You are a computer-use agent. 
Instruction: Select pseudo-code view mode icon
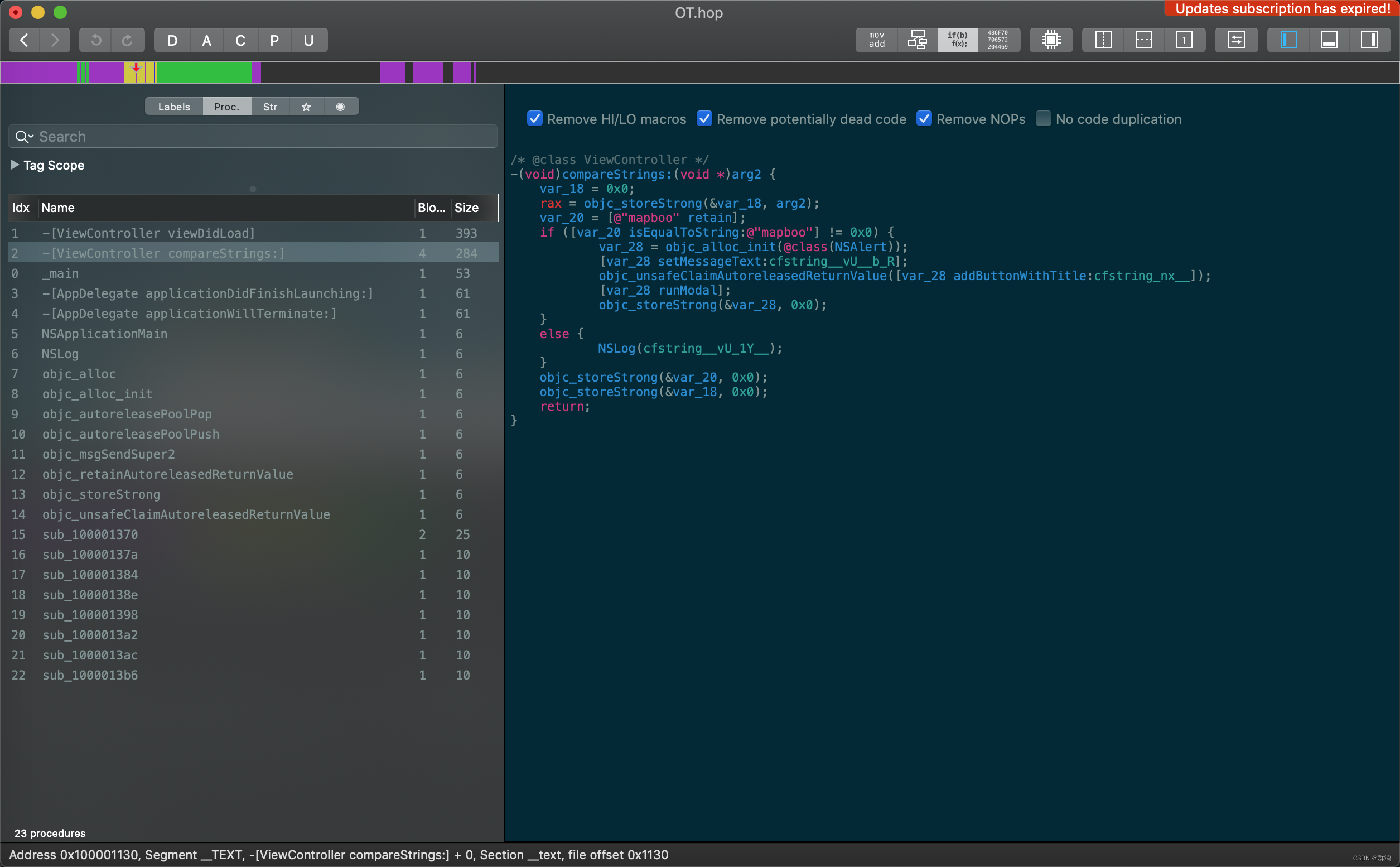coord(958,40)
